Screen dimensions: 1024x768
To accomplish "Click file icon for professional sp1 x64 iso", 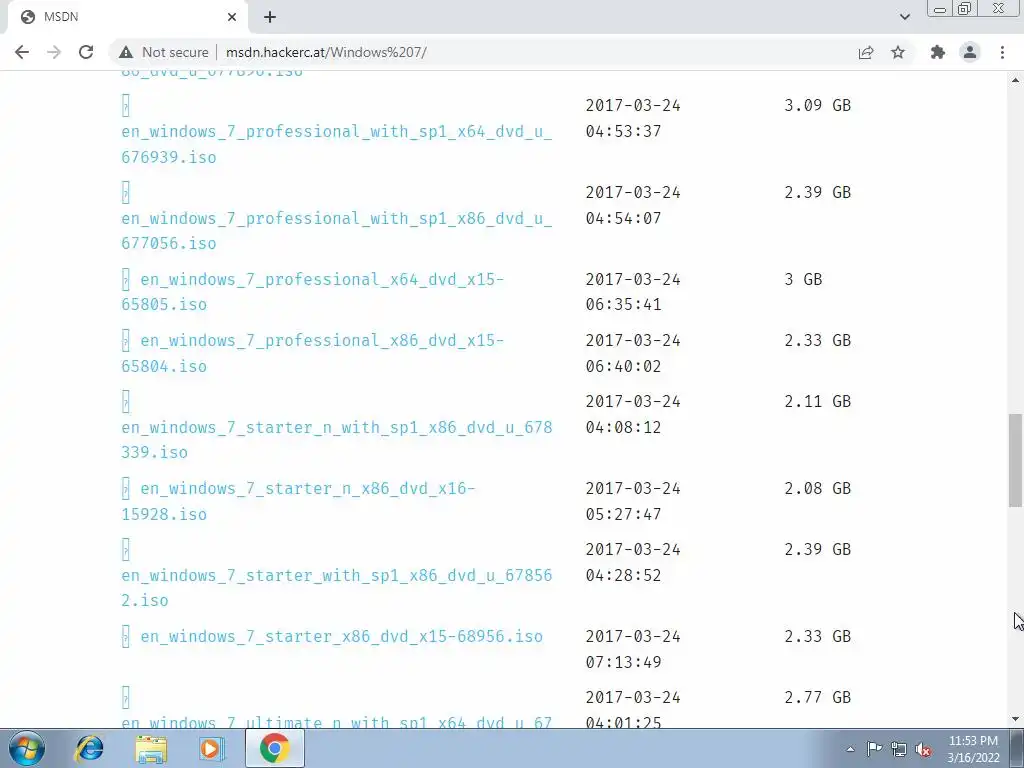I will point(125,105).
